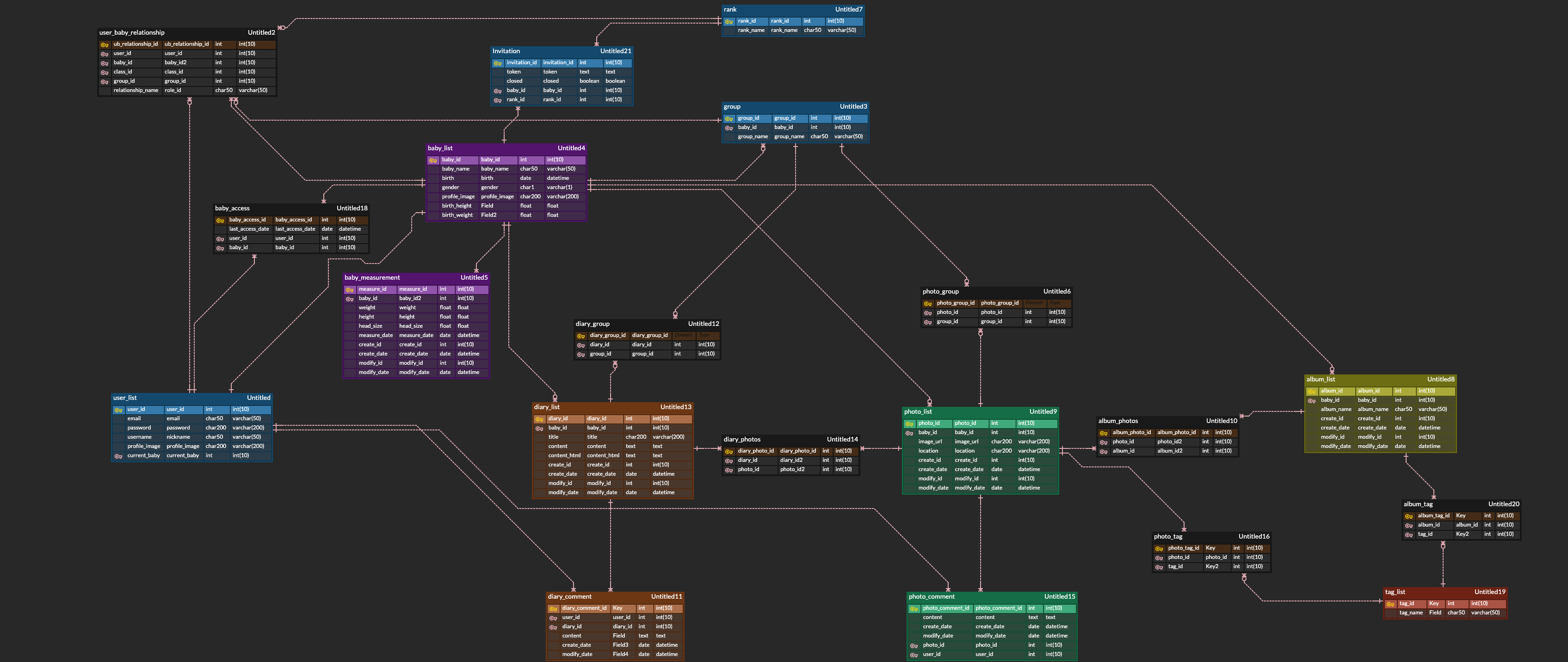Screen dimensions: 1568x662
Task: Click the primary key icon of baby_id in baby_list
Action: (x=433, y=160)
